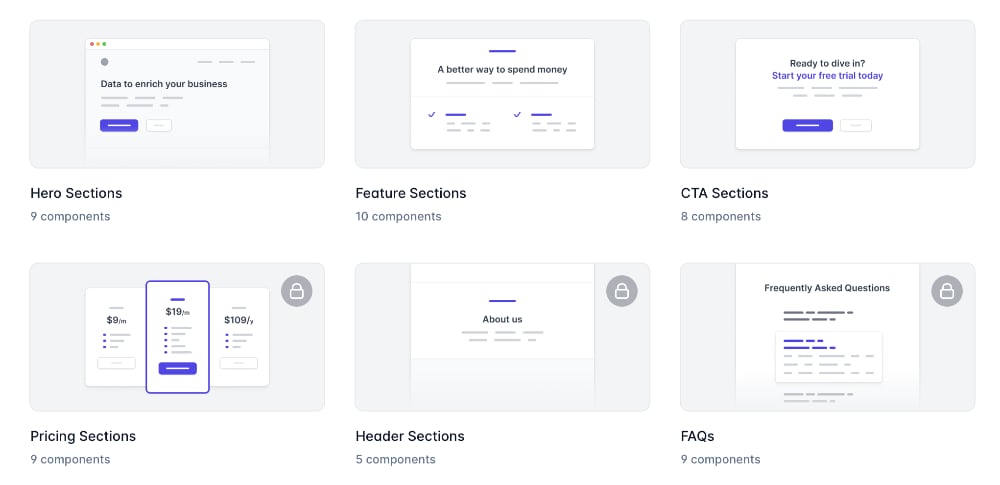Open the FAQs preview thumbnail
Viewport: 1000px width, 485px height.
click(828, 337)
